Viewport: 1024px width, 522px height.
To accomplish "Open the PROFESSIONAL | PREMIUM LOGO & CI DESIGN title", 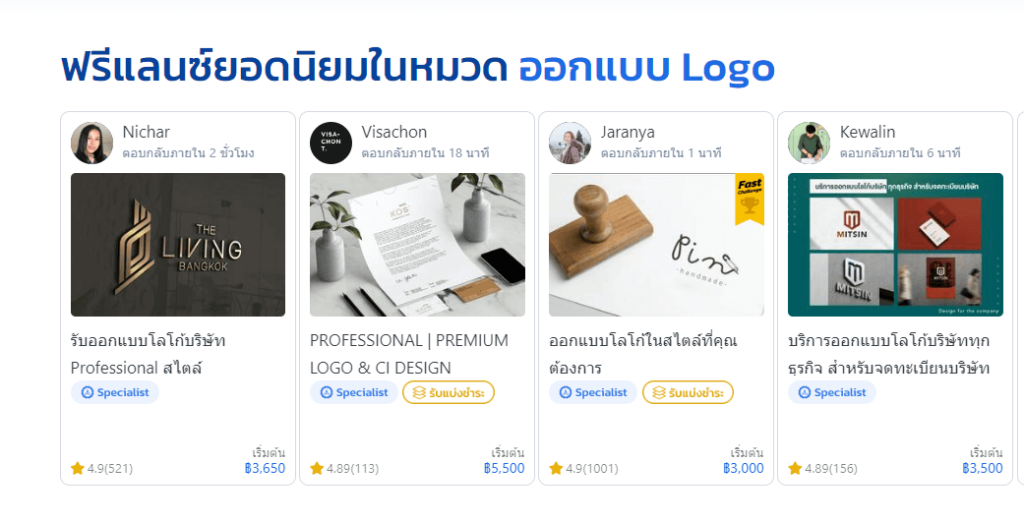I will pyautogui.click(x=409, y=354).
